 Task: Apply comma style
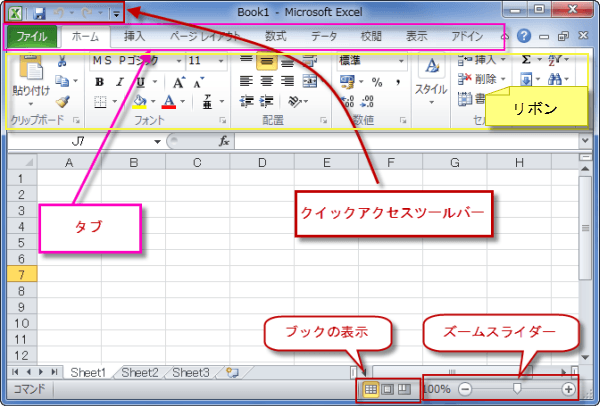point(398,82)
